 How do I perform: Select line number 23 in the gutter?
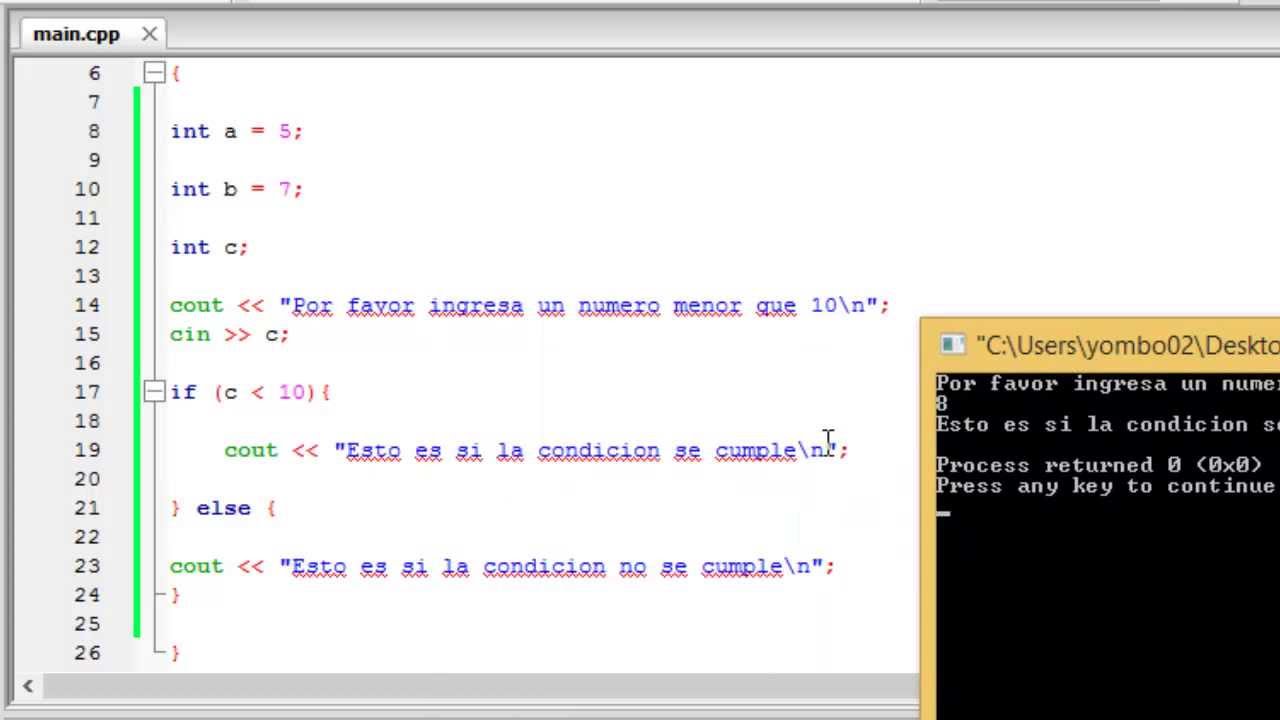(87, 566)
